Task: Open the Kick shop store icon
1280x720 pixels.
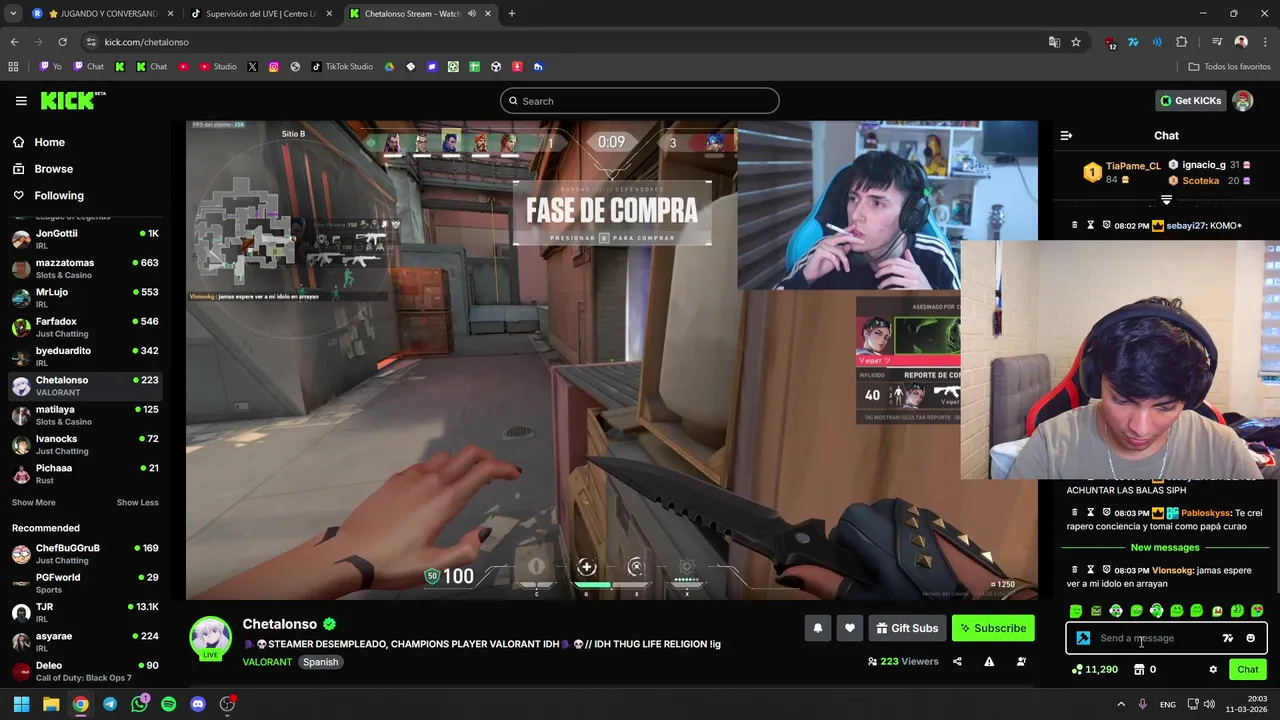Action: click(1138, 669)
